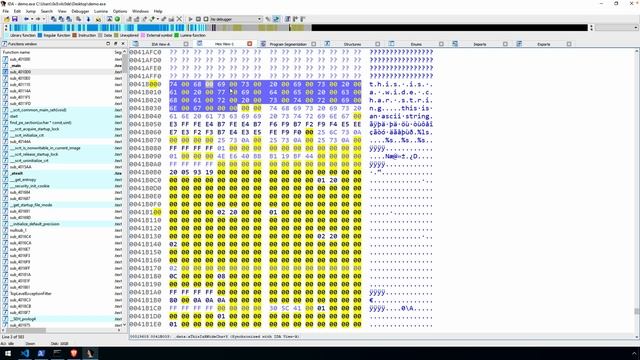Click the External symbol legend swatch
This screenshot has width=640, height=360.
[143, 36]
